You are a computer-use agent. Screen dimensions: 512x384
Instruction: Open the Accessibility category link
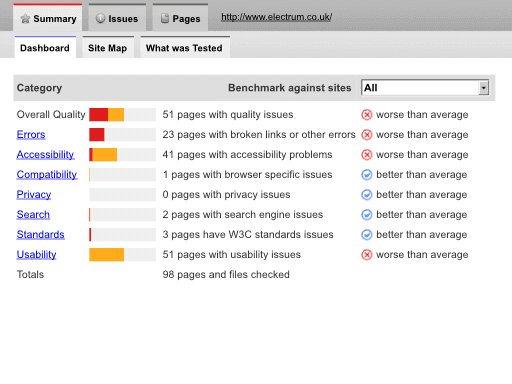45,155
